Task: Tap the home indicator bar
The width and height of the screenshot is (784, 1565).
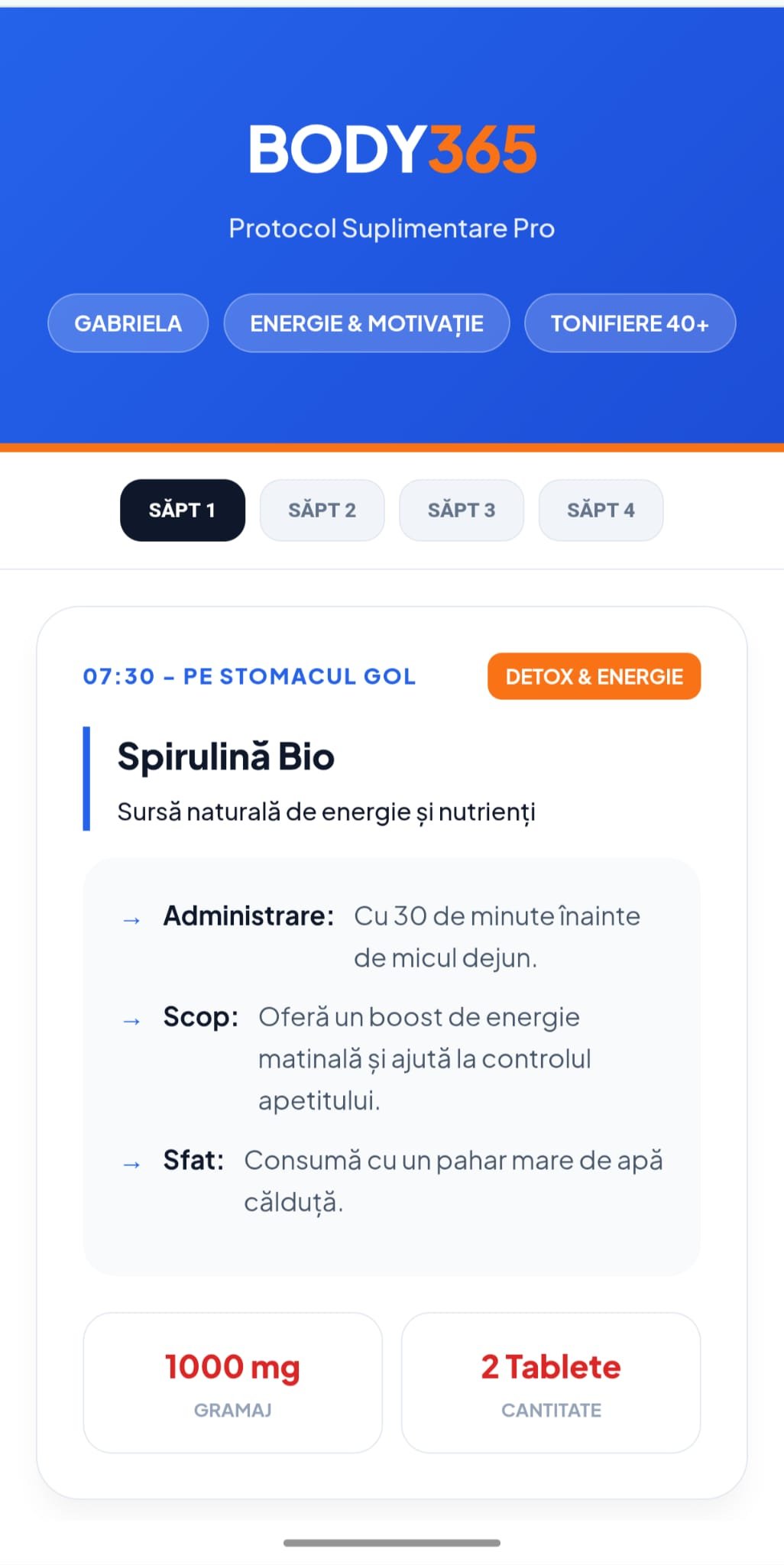Action: click(392, 1543)
